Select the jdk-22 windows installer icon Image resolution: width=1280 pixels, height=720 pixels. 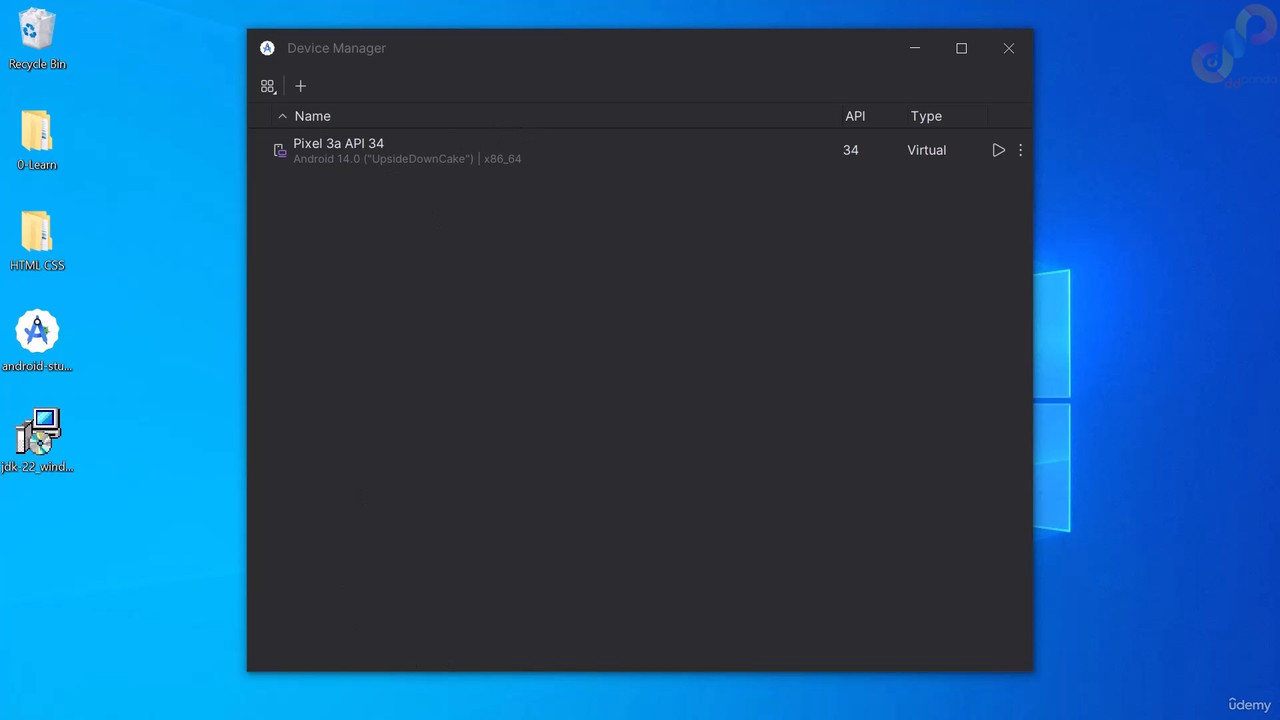(x=37, y=441)
